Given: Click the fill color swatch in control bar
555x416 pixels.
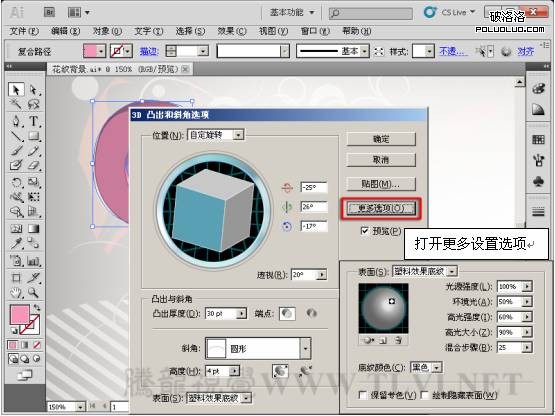Looking at the screenshot, I should coord(91,51).
